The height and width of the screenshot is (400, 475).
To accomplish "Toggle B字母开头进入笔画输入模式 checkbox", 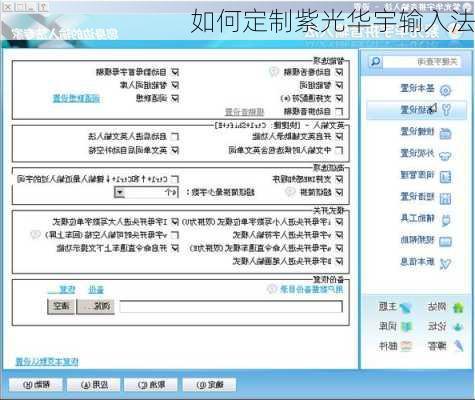I will pyautogui.click(x=339, y=261).
